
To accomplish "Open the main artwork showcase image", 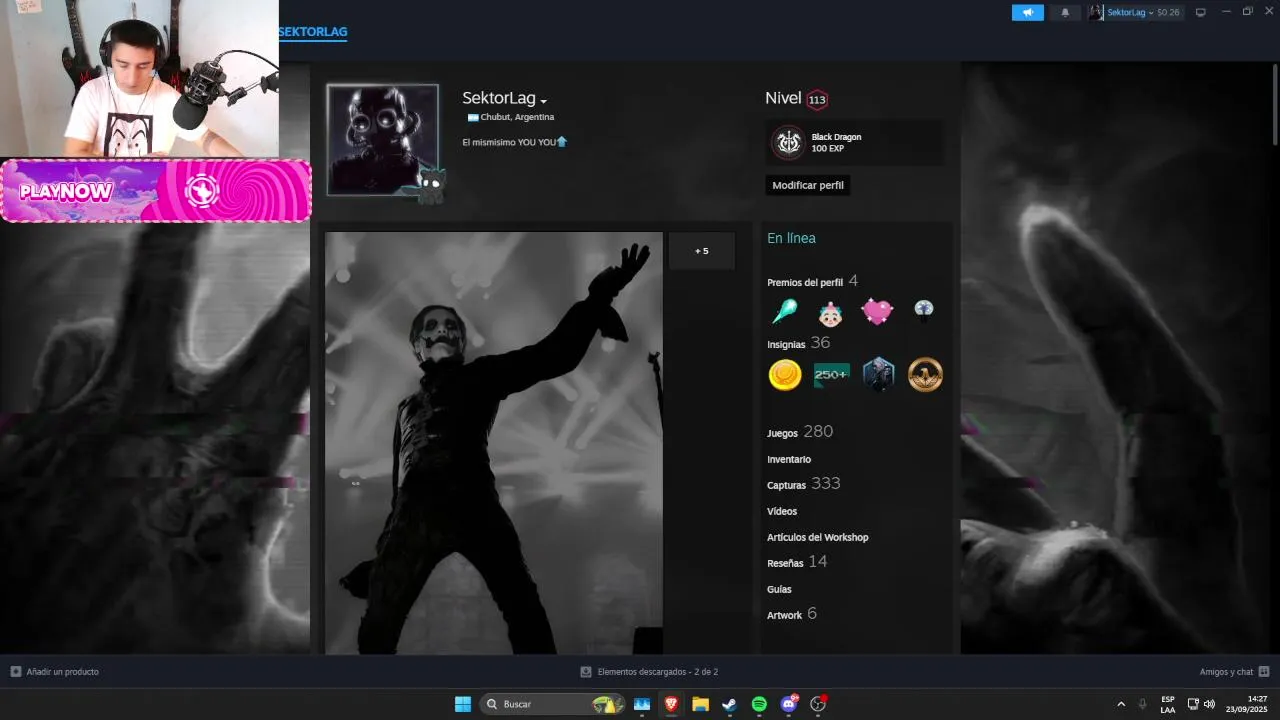I will pyautogui.click(x=494, y=443).
